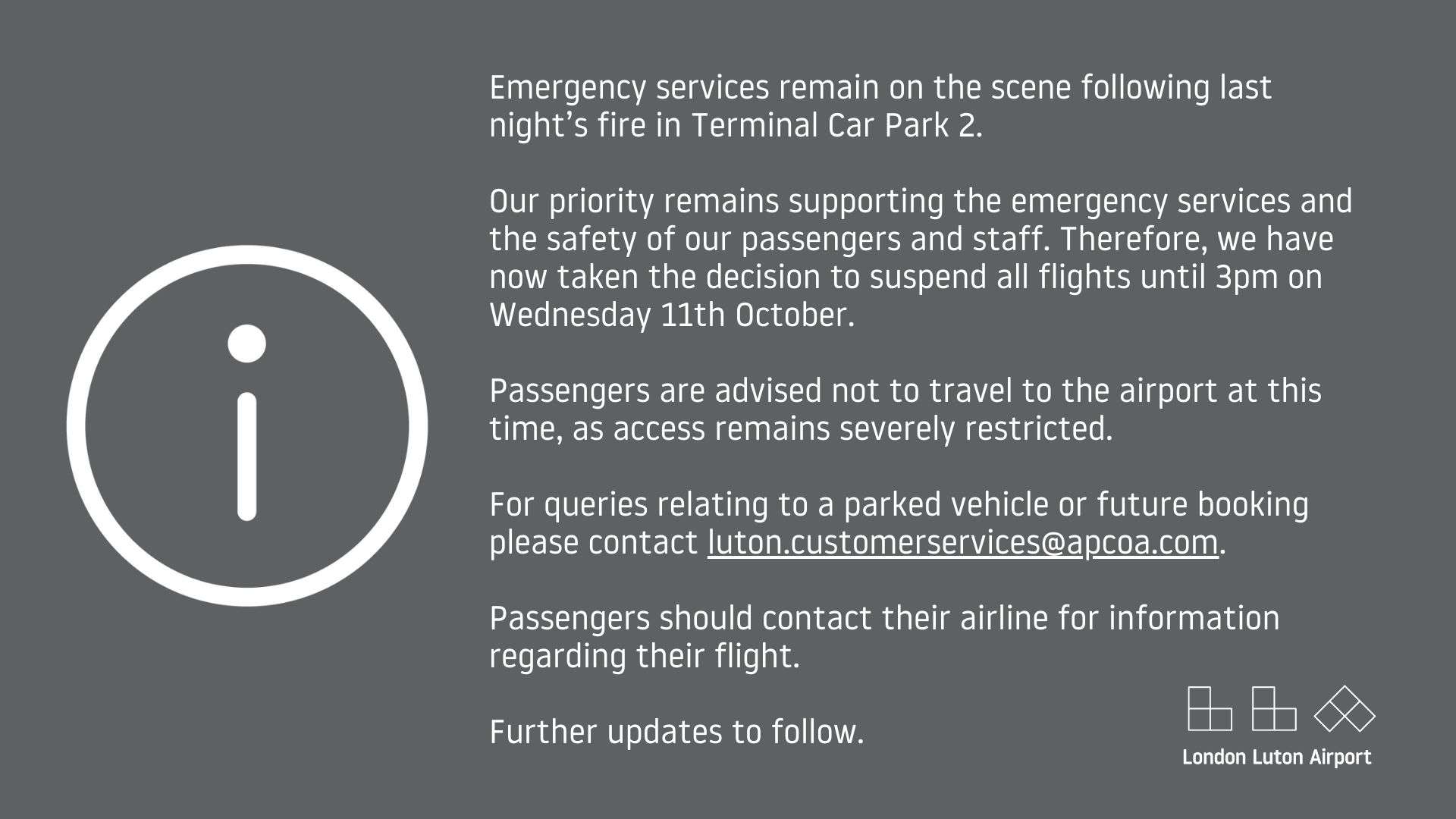Click the dot of the info symbol
Viewport: 1456px width, 819px height.
click(x=246, y=344)
